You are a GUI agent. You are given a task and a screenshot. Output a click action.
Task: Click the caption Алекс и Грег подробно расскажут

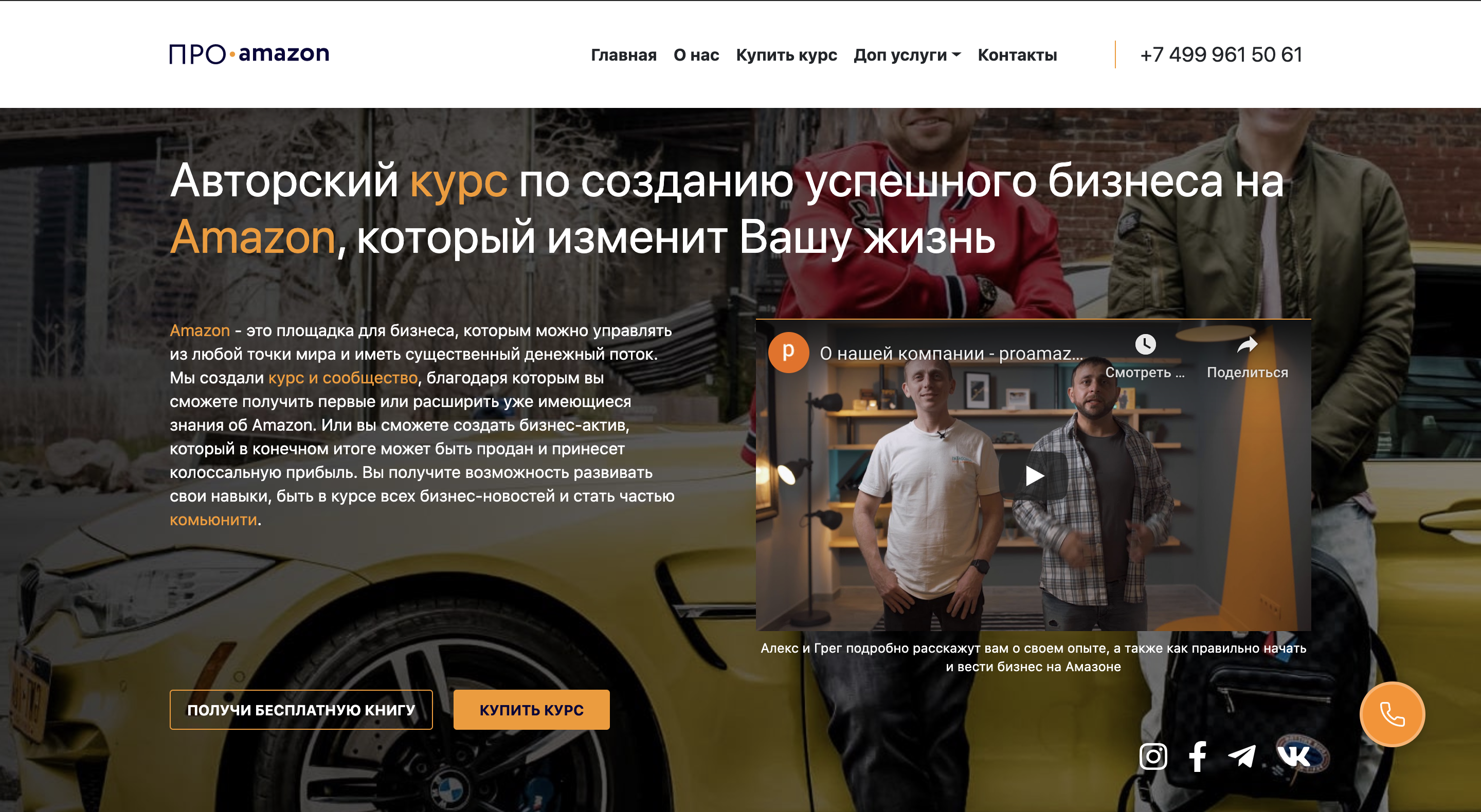pos(1033,657)
